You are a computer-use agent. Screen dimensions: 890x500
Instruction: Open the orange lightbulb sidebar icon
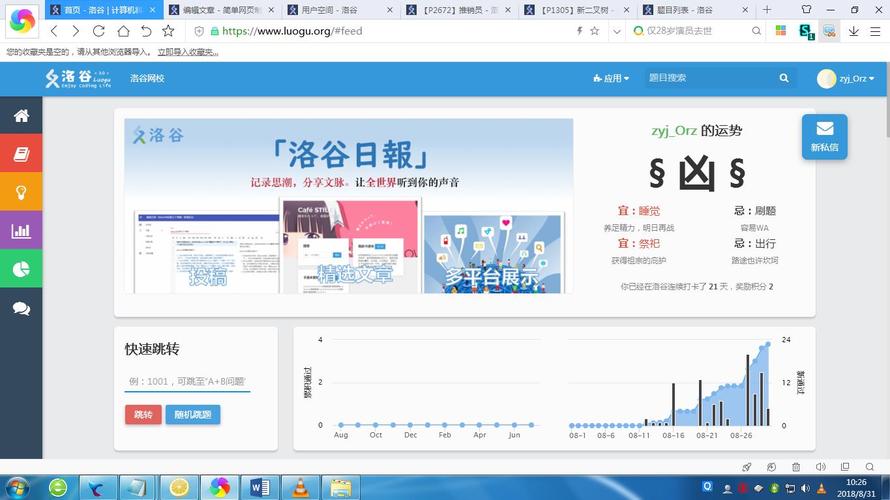[x=21, y=192]
